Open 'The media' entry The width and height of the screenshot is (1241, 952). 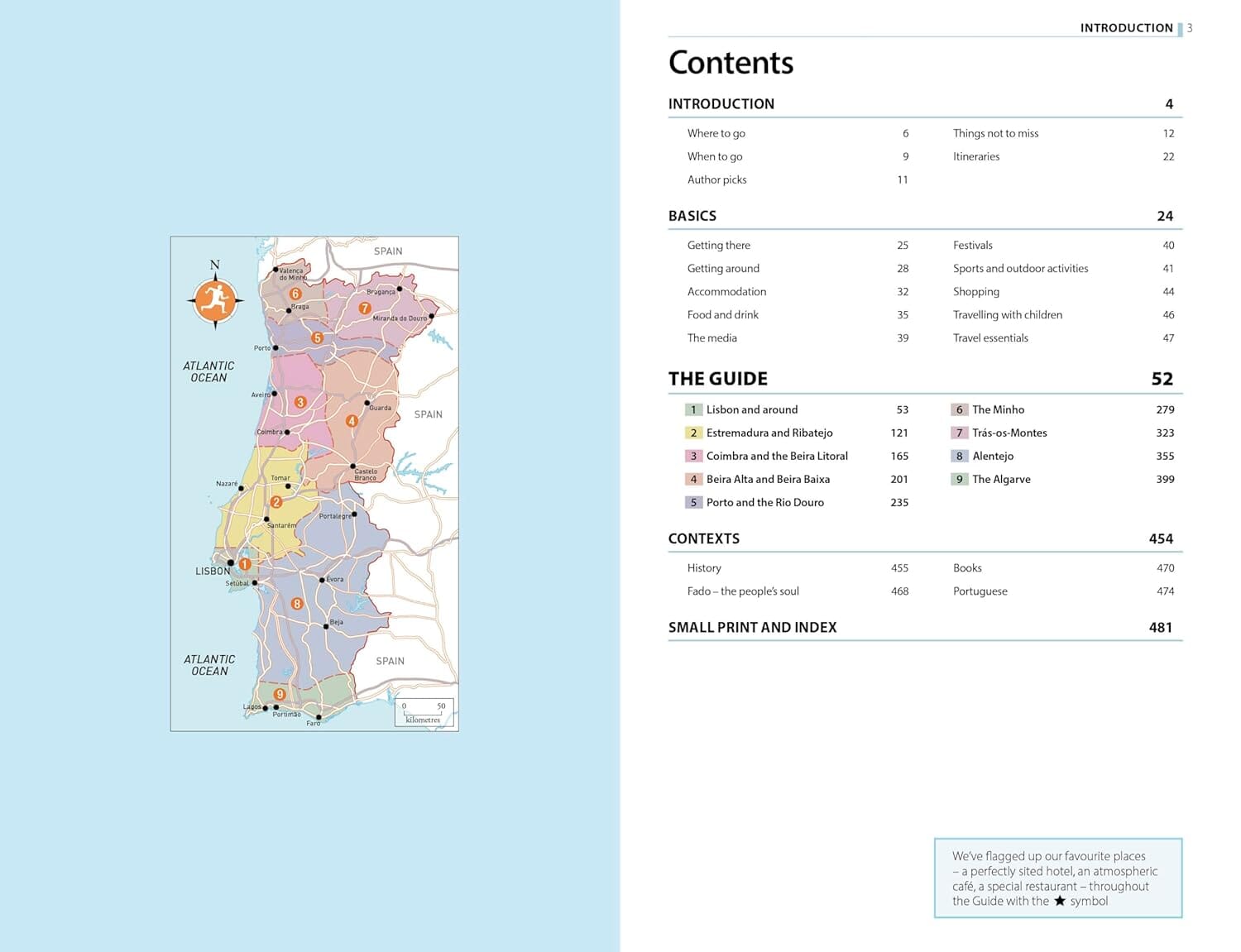[712, 337]
